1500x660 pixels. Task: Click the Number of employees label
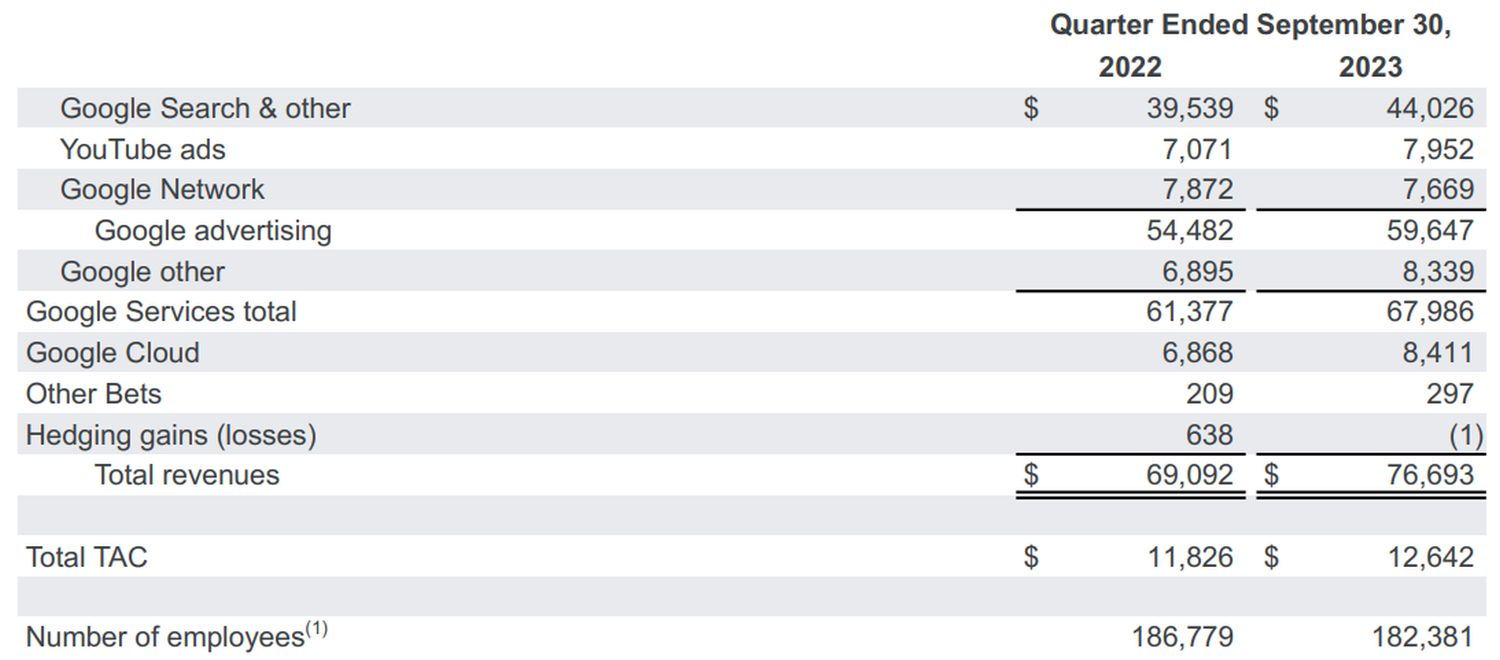tap(165, 637)
